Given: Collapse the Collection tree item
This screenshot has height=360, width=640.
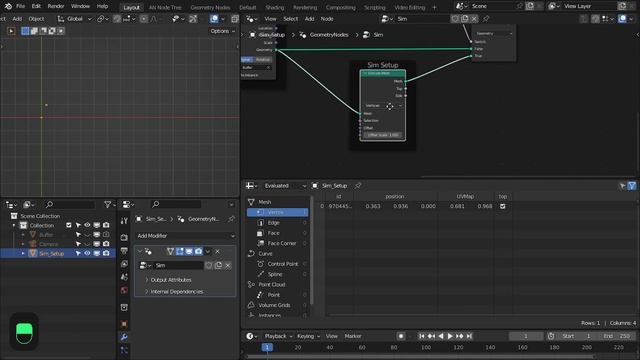Looking at the screenshot, I should (14, 225).
